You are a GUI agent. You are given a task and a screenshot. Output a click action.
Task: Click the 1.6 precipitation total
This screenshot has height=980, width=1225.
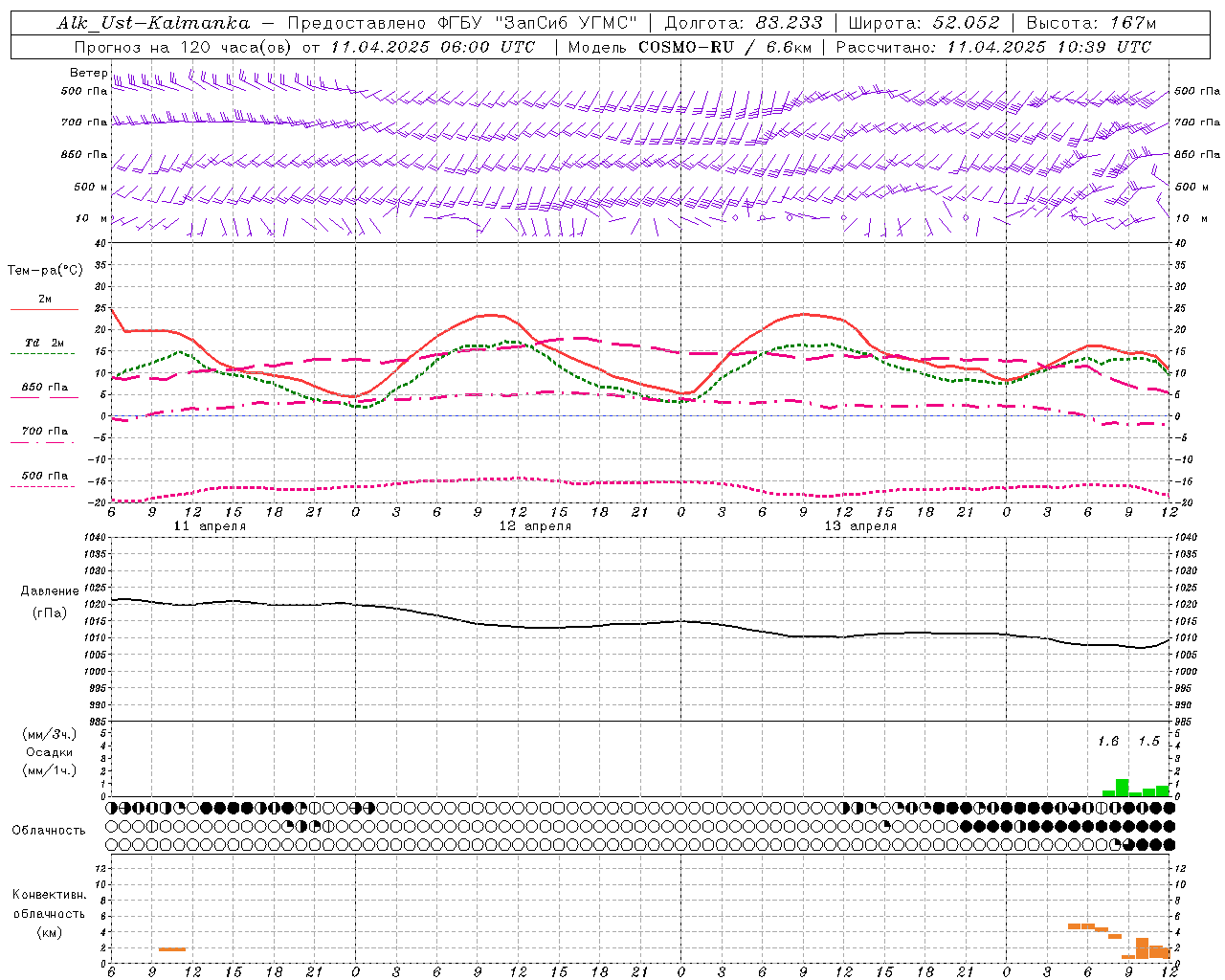1108,742
